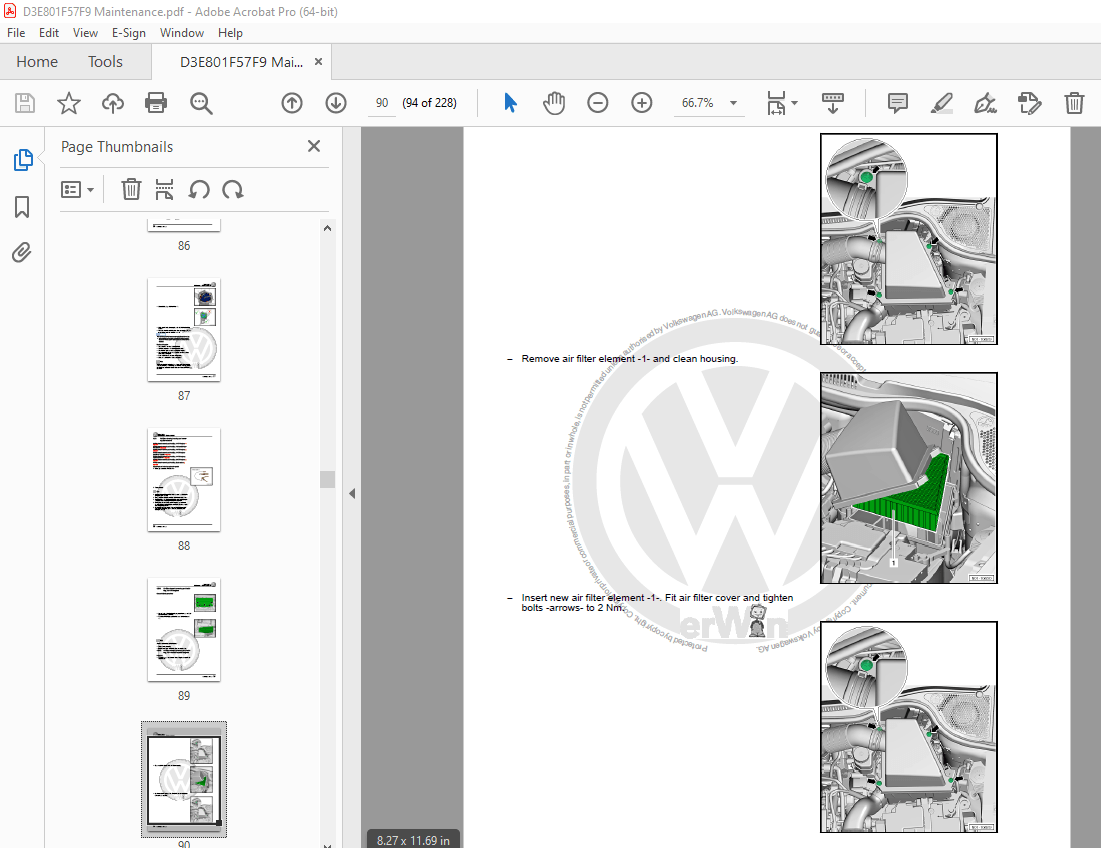Save the document to cloud

click(112, 103)
